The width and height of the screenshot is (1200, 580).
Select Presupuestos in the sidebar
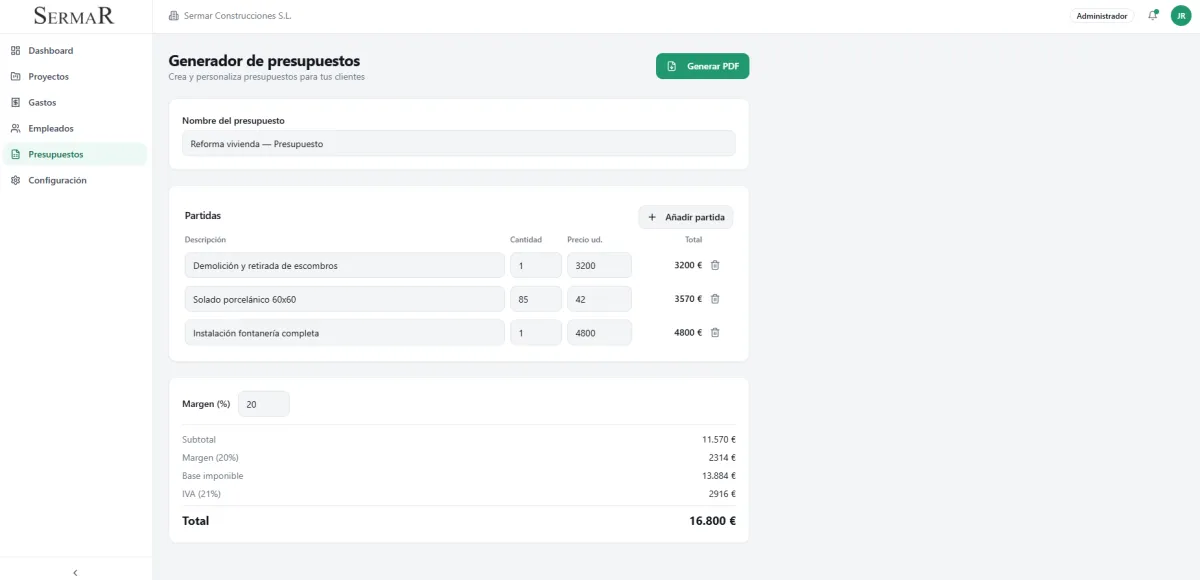click(x=55, y=154)
